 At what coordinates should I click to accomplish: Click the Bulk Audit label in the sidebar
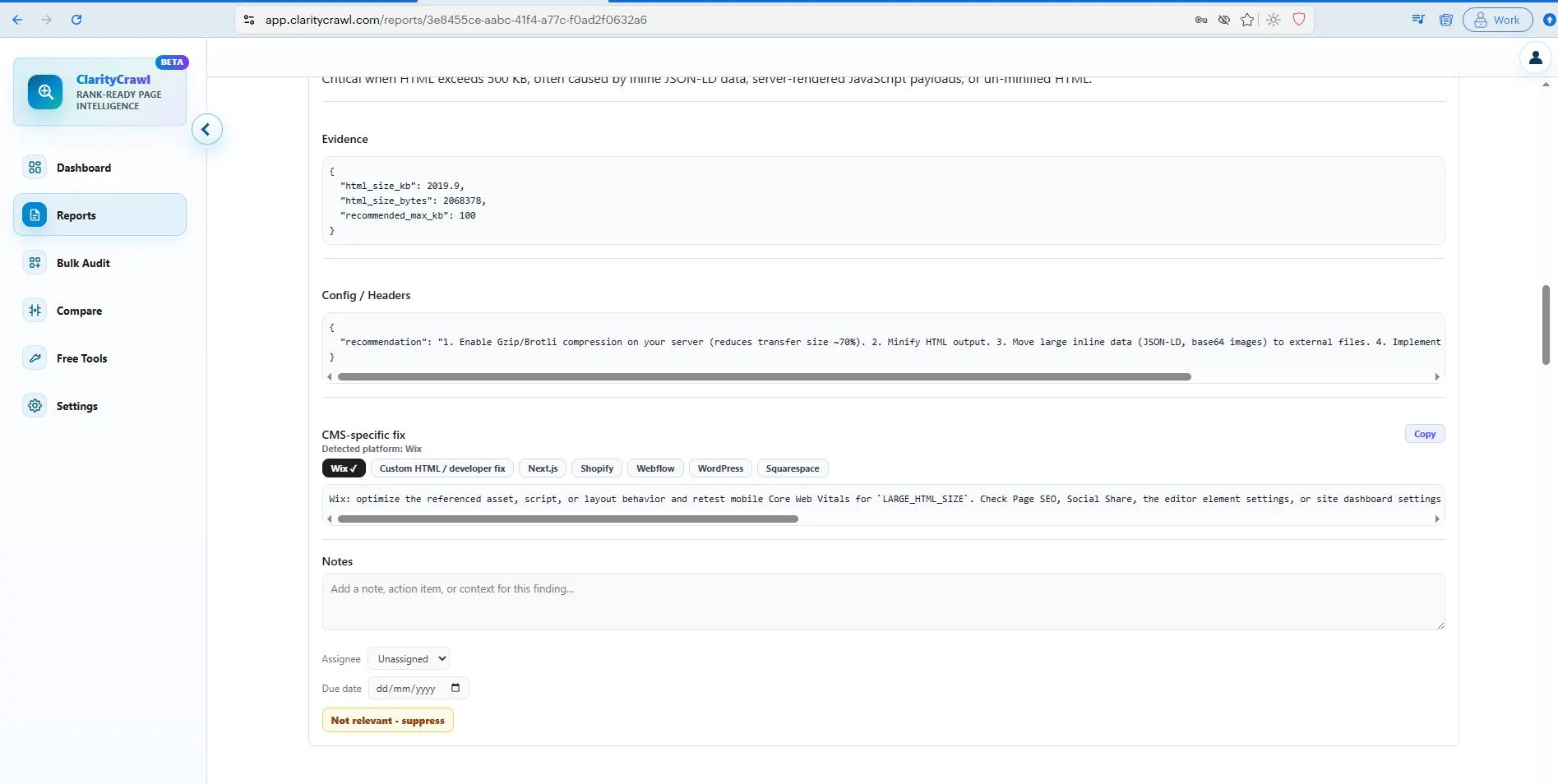coord(83,263)
